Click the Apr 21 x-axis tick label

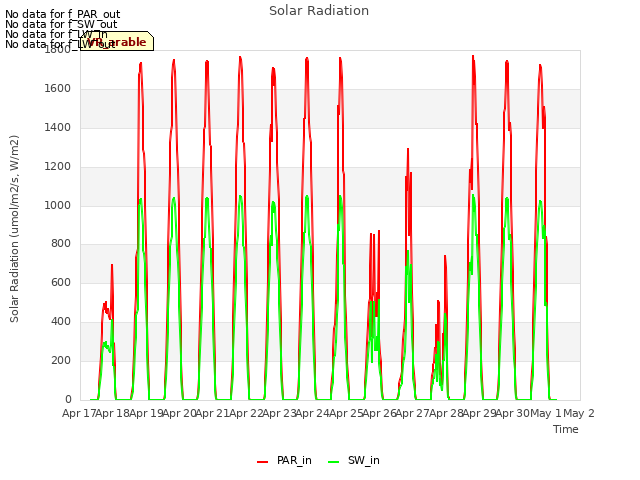click(212, 413)
